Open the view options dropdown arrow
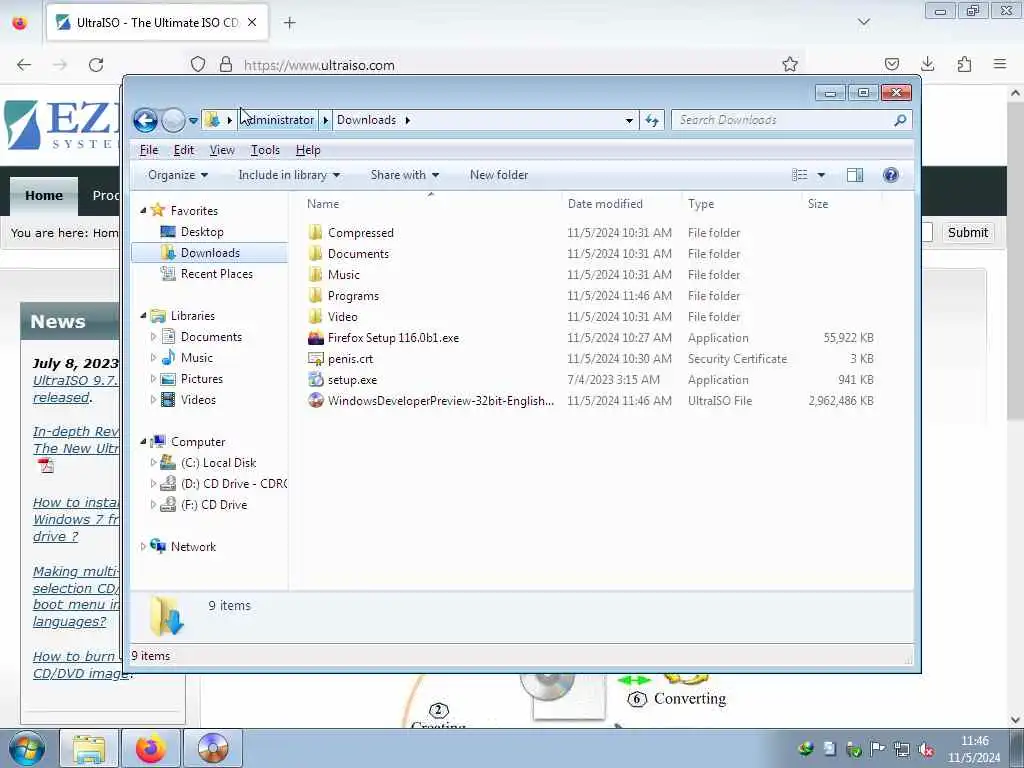This screenshot has width=1024, height=768. [821, 175]
